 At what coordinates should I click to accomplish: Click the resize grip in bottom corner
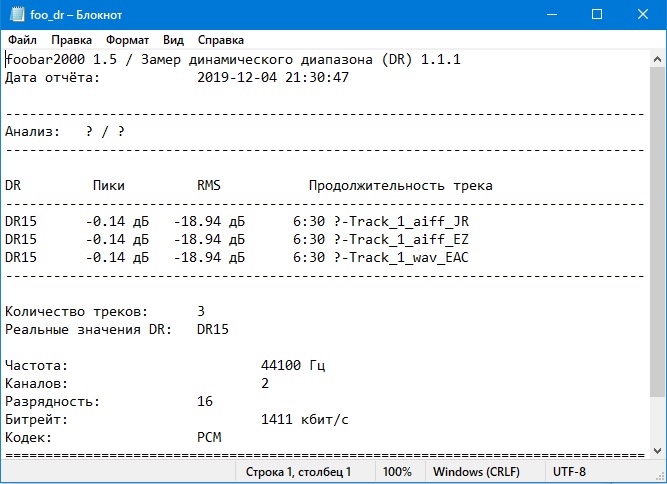point(661,477)
